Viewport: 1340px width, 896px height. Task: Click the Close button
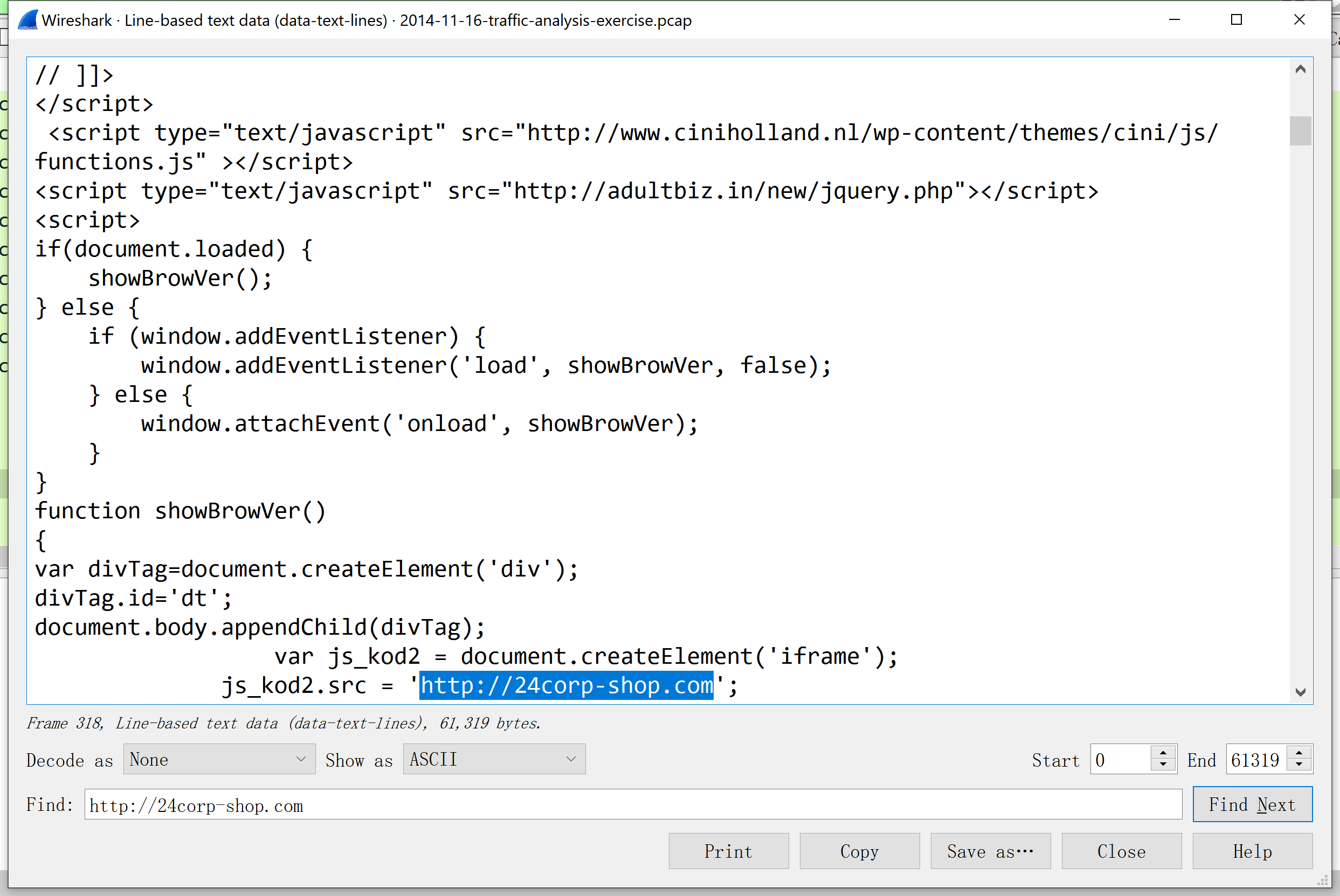pos(1121,851)
